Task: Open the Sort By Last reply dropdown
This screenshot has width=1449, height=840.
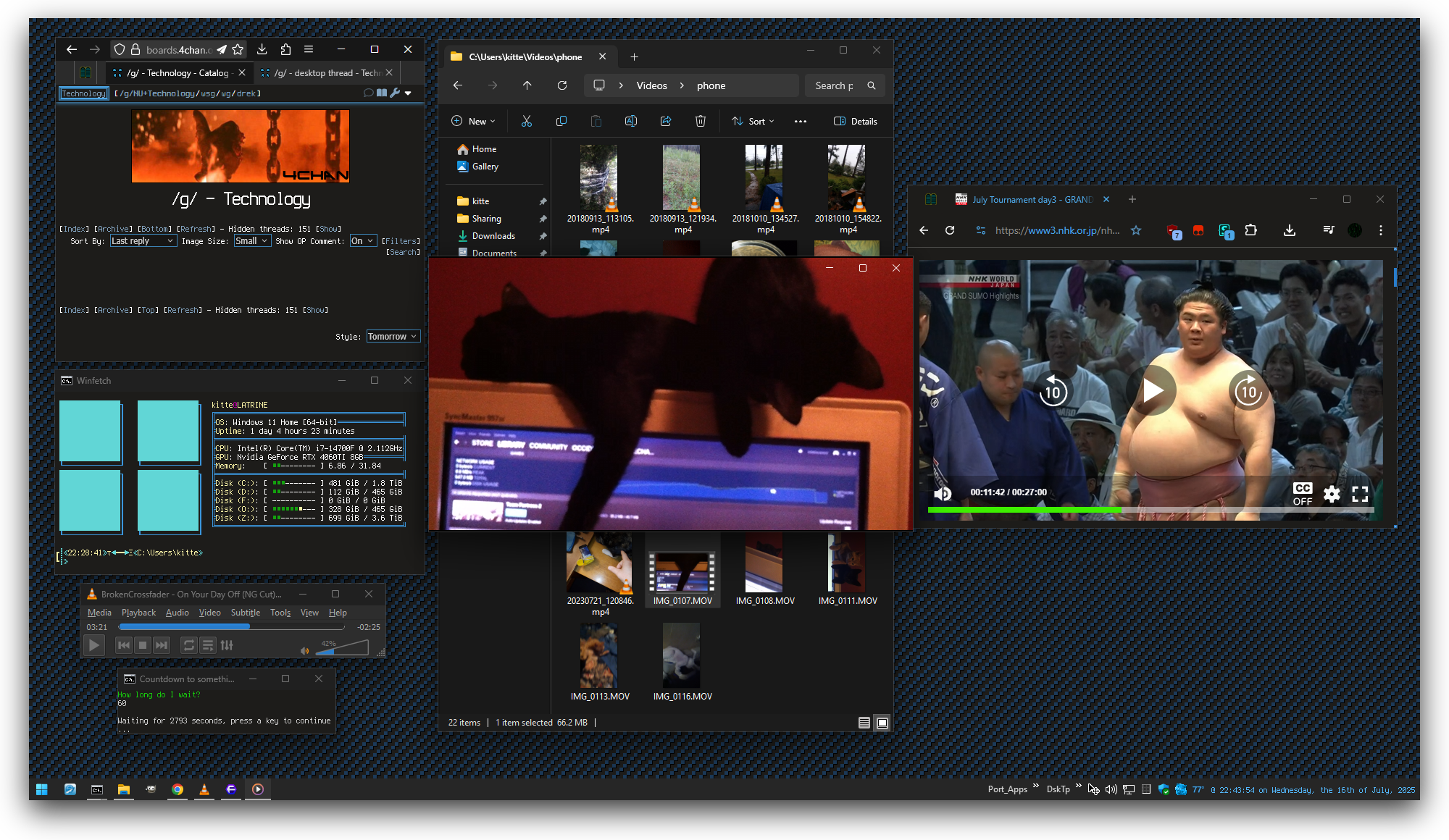Action: pos(143,240)
